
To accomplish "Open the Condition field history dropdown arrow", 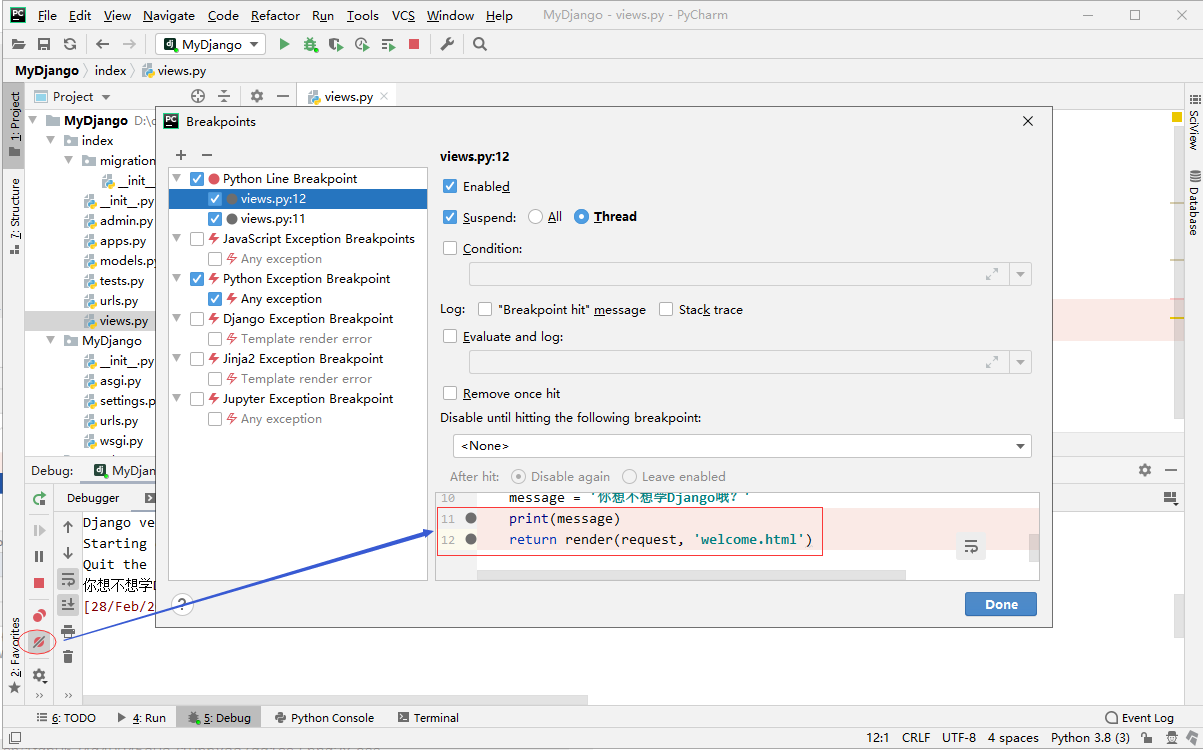I will pyautogui.click(x=1021, y=274).
